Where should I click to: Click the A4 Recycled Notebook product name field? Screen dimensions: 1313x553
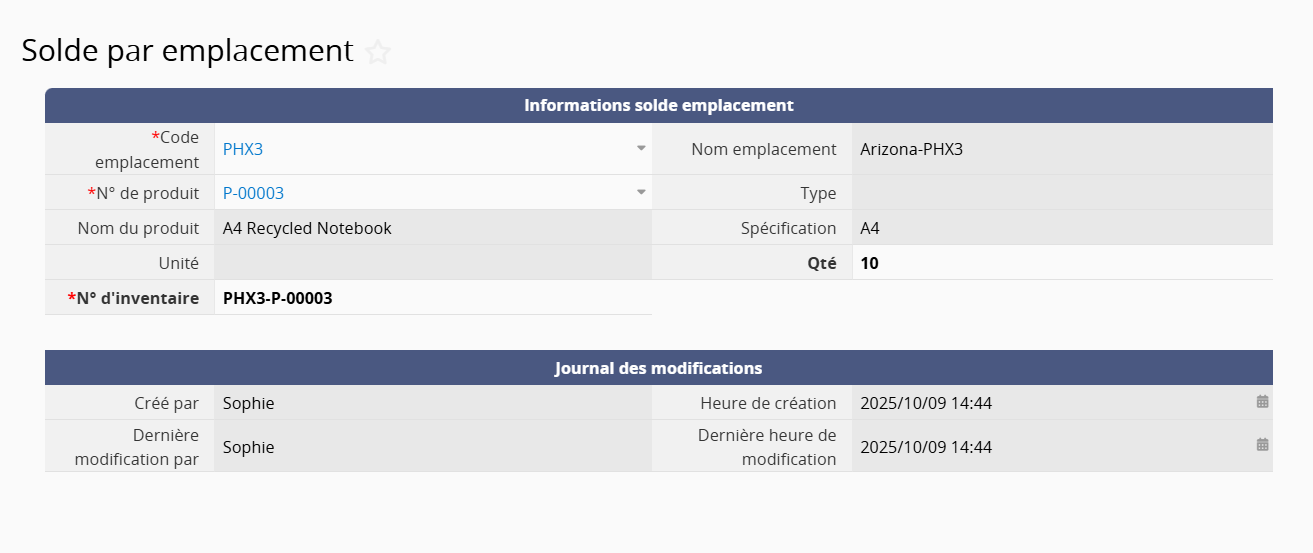tap(307, 229)
